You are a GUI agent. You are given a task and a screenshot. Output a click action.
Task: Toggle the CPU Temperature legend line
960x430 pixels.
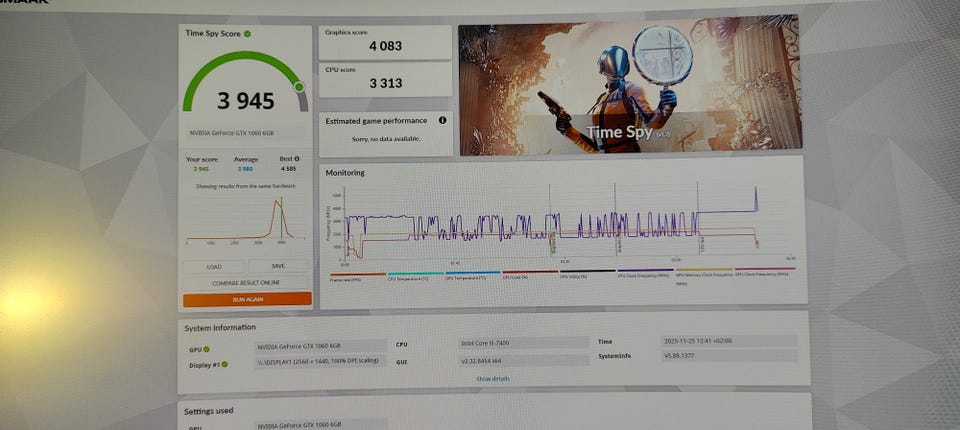click(x=416, y=276)
